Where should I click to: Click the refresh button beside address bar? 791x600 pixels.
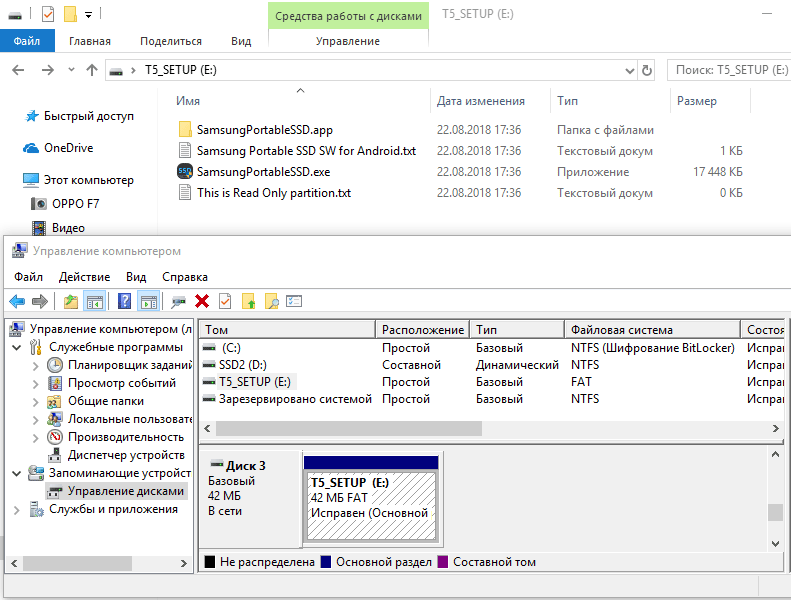pos(647,70)
